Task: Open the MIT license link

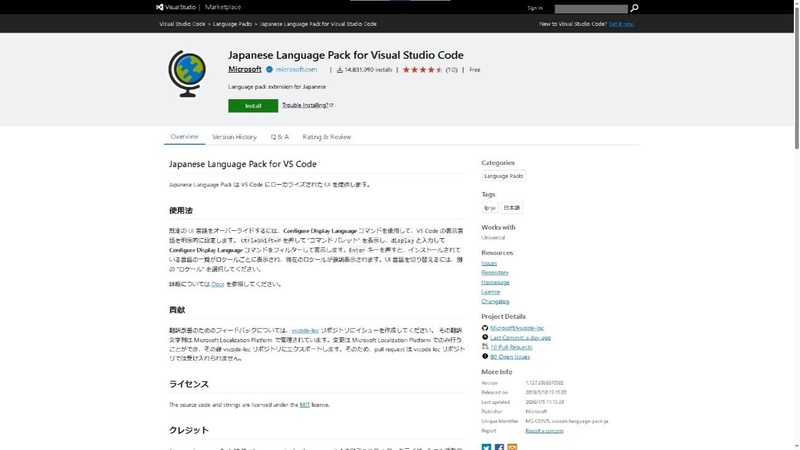Action: coord(305,405)
